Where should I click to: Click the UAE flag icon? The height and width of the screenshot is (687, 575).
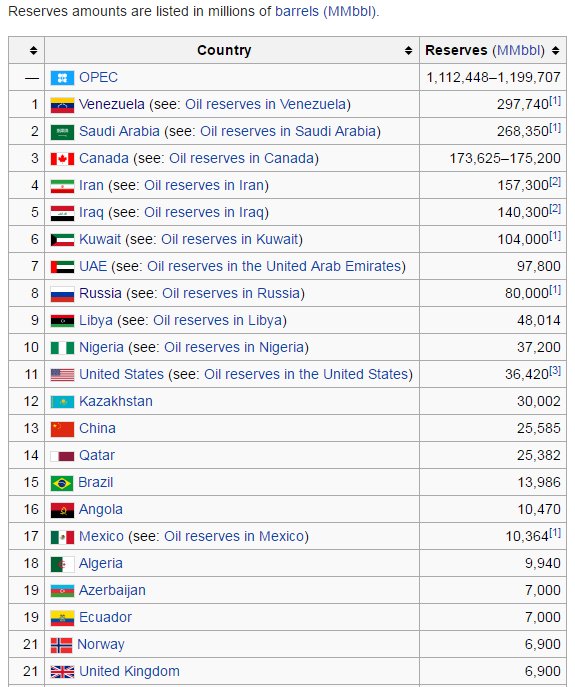pyautogui.click(x=62, y=267)
